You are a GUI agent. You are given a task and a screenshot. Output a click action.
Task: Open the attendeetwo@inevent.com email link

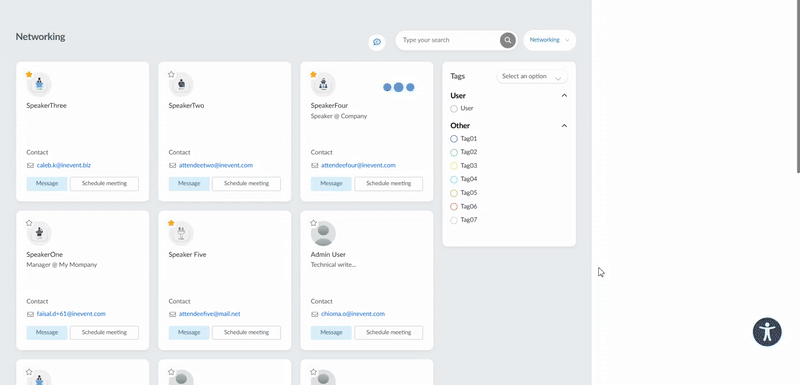click(216, 166)
